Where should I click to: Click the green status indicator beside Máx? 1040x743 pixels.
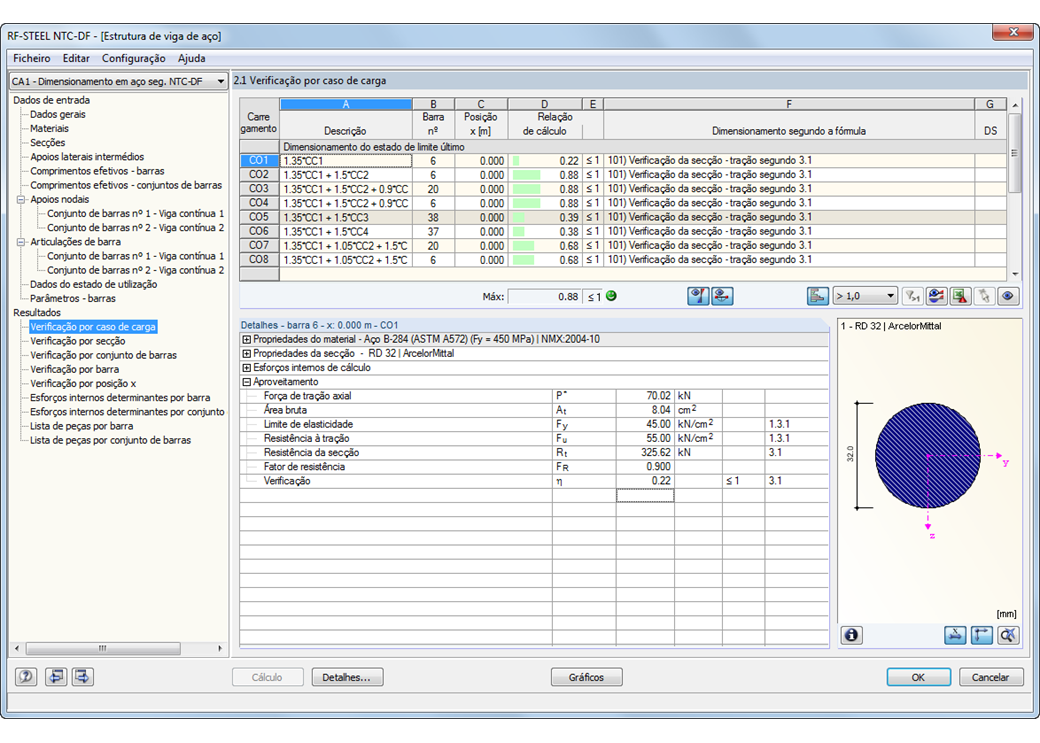tap(612, 296)
